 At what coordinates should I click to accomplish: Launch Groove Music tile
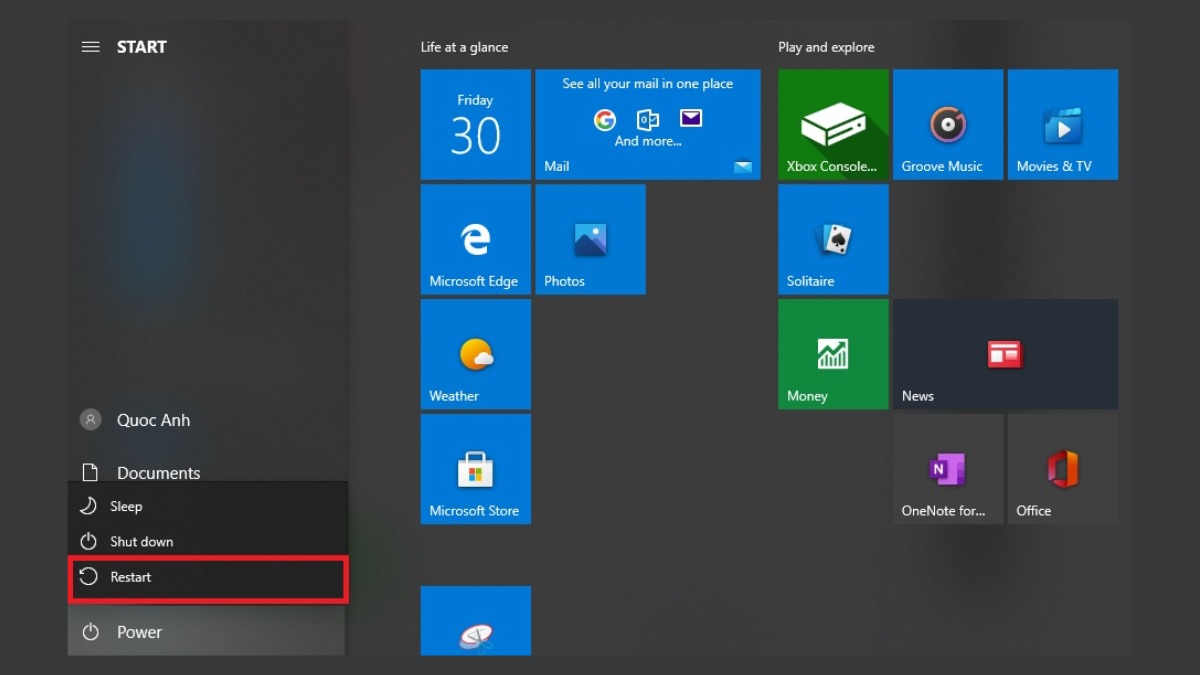(948, 124)
